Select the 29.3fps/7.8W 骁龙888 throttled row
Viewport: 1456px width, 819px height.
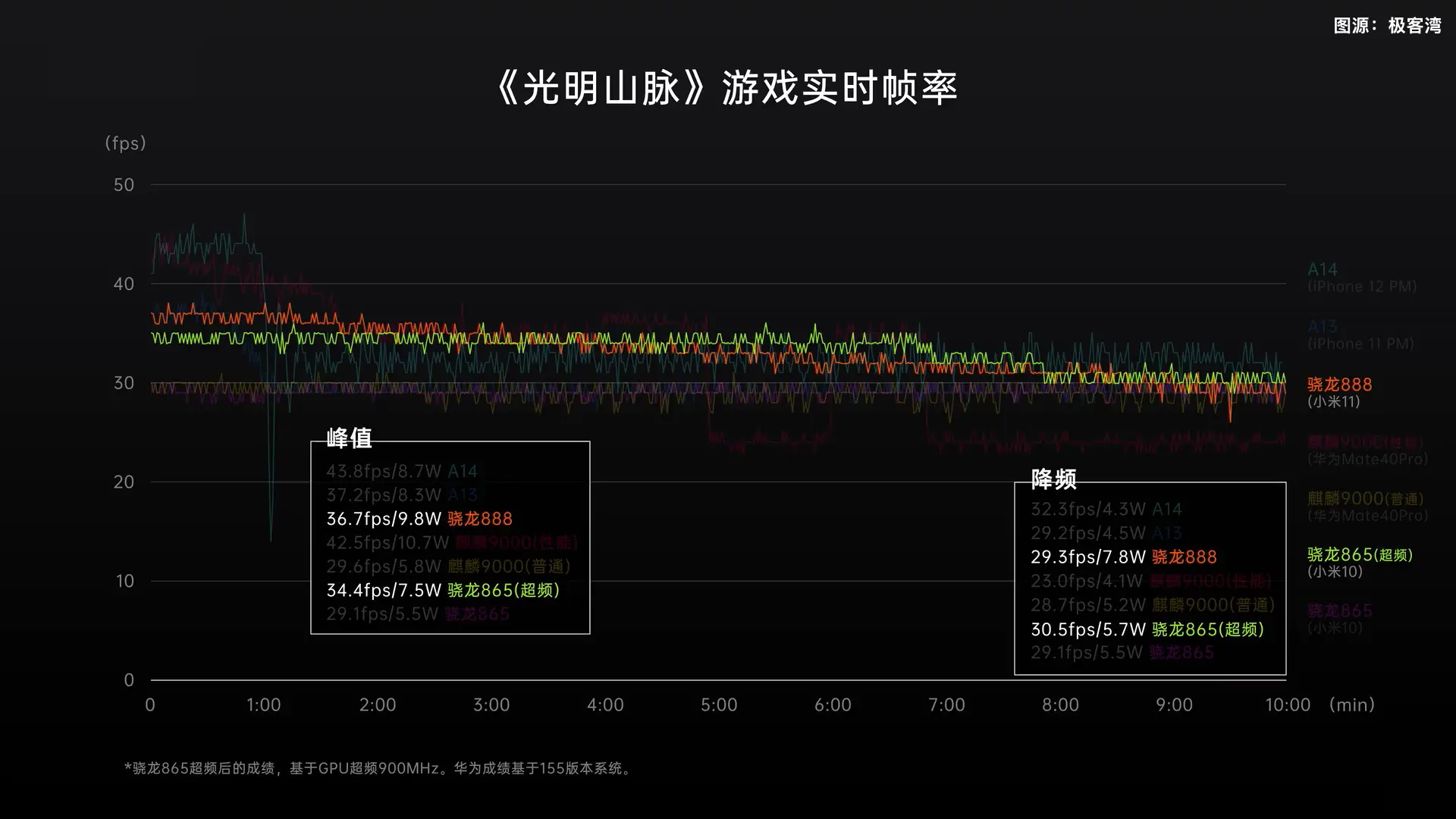point(1124,557)
